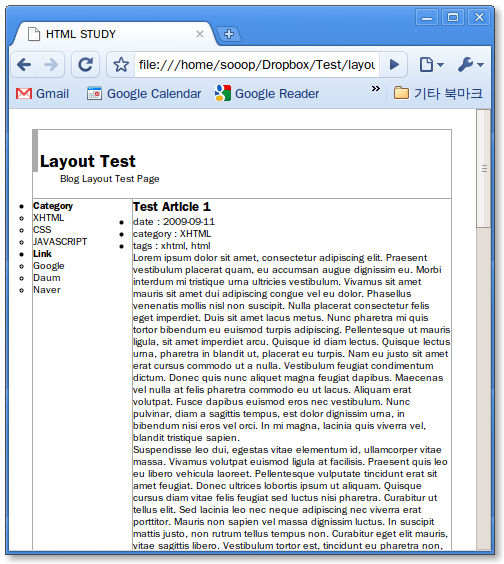
Task: Open the Gmail bookmark
Action: (42, 94)
